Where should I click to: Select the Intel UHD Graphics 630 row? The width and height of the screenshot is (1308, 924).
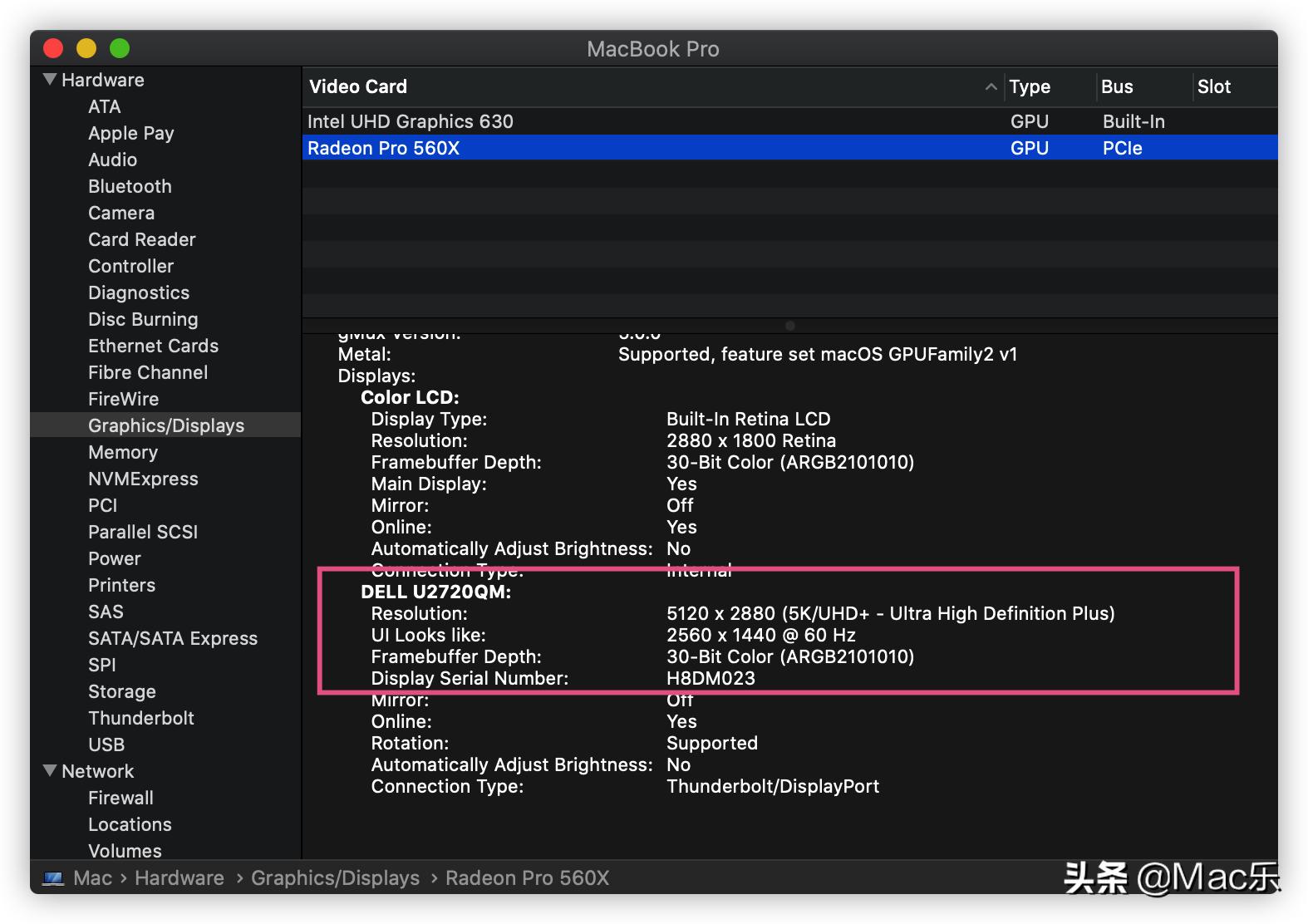click(789, 121)
